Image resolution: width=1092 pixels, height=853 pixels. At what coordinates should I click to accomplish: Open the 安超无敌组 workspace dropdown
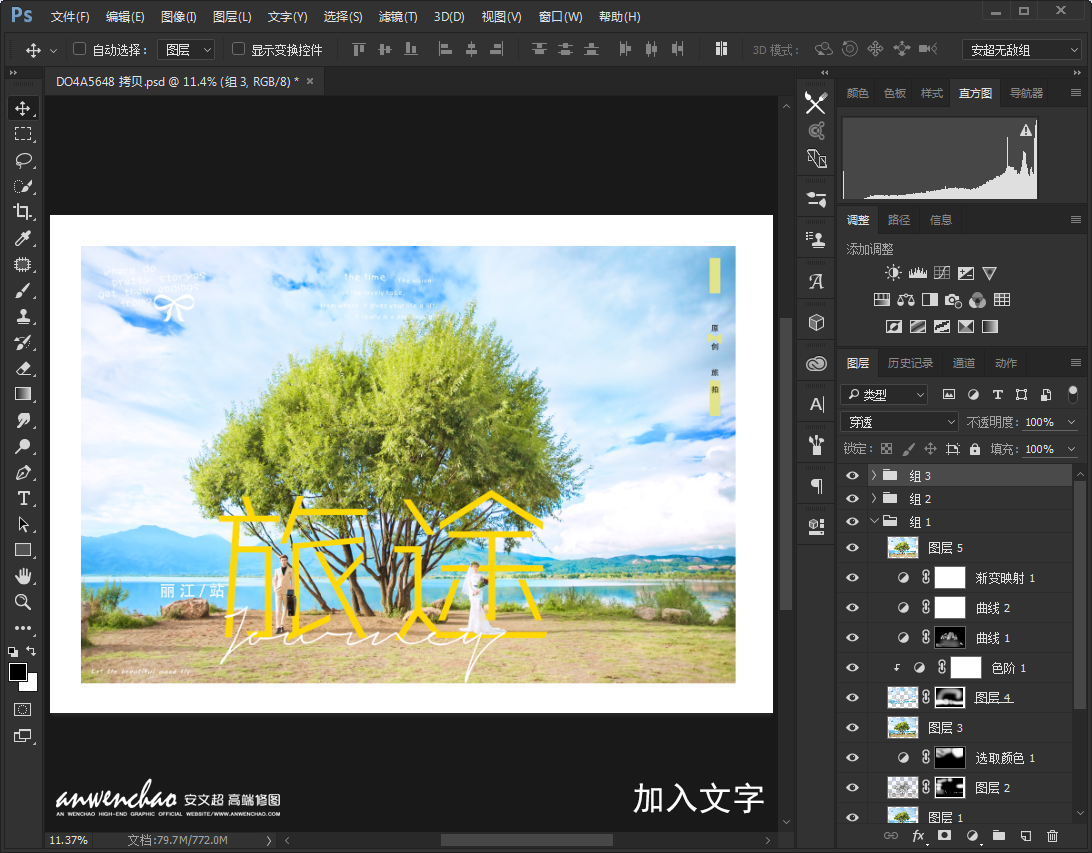tap(1021, 50)
